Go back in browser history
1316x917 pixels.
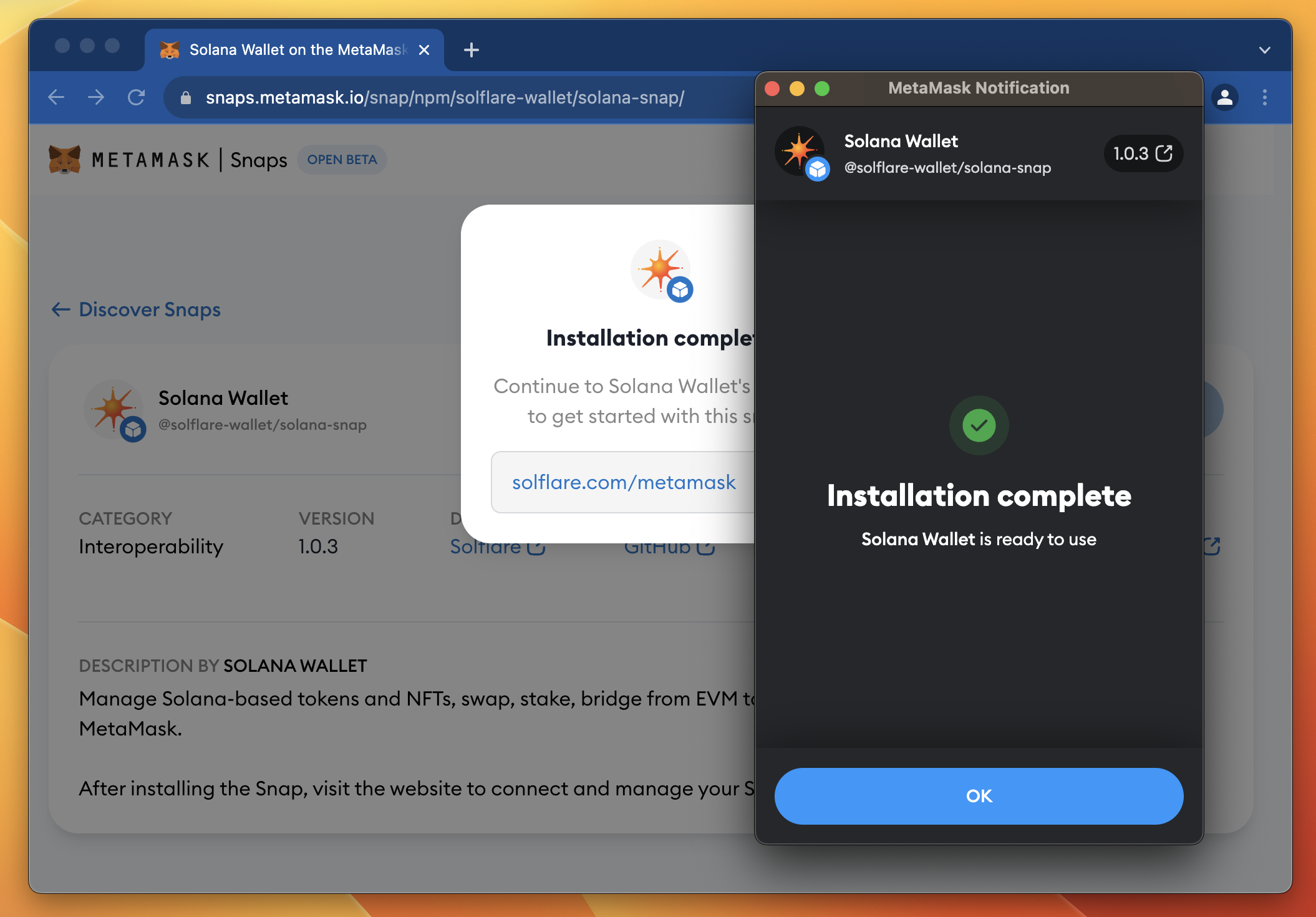[x=57, y=97]
